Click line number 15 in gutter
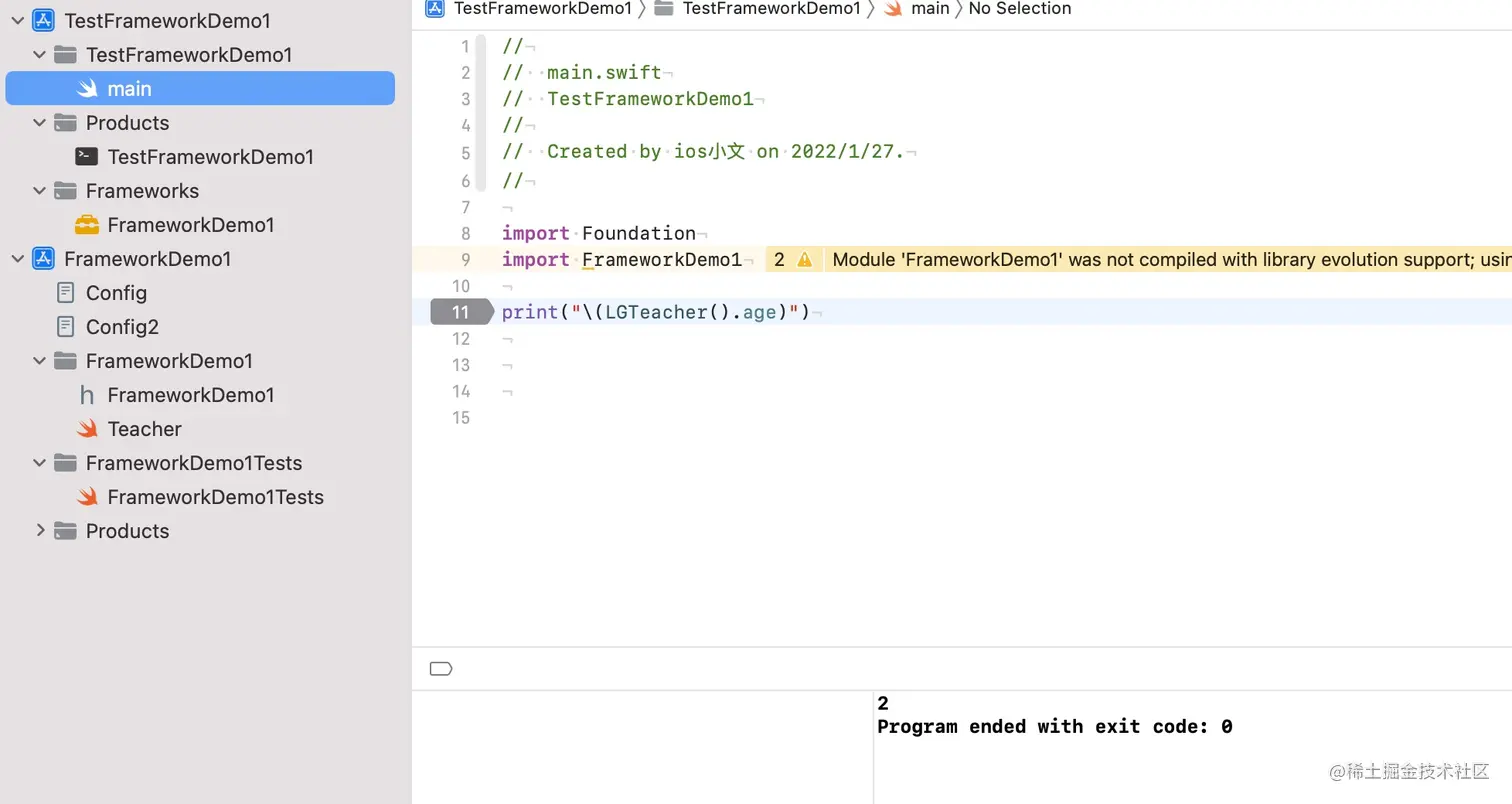The width and height of the screenshot is (1512, 804). click(460, 418)
